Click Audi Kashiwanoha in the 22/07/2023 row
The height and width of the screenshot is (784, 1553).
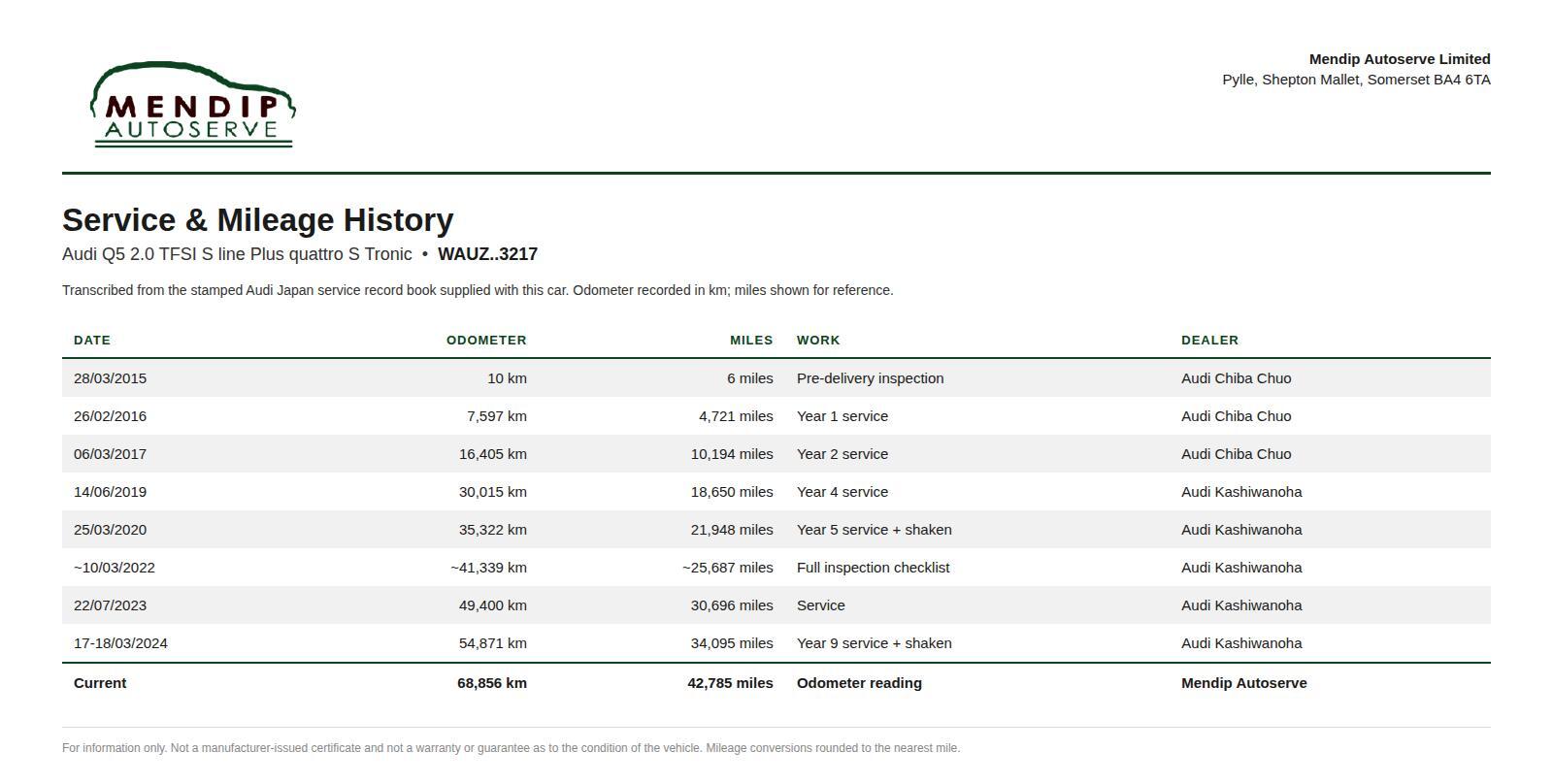pyautogui.click(x=1241, y=605)
